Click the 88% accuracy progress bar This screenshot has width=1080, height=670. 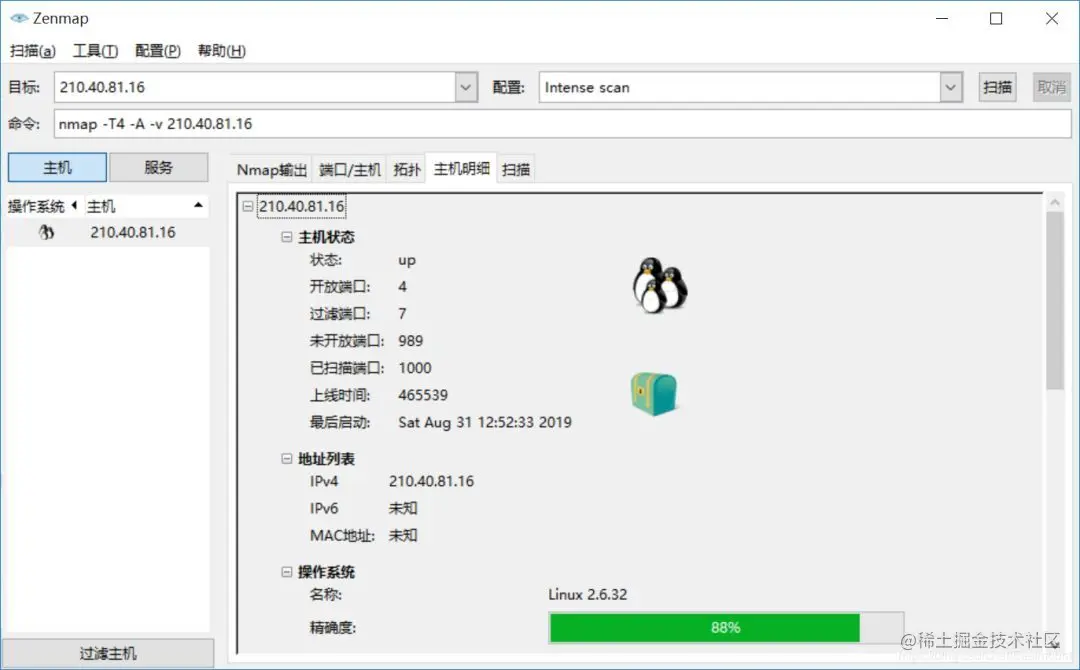point(726,627)
